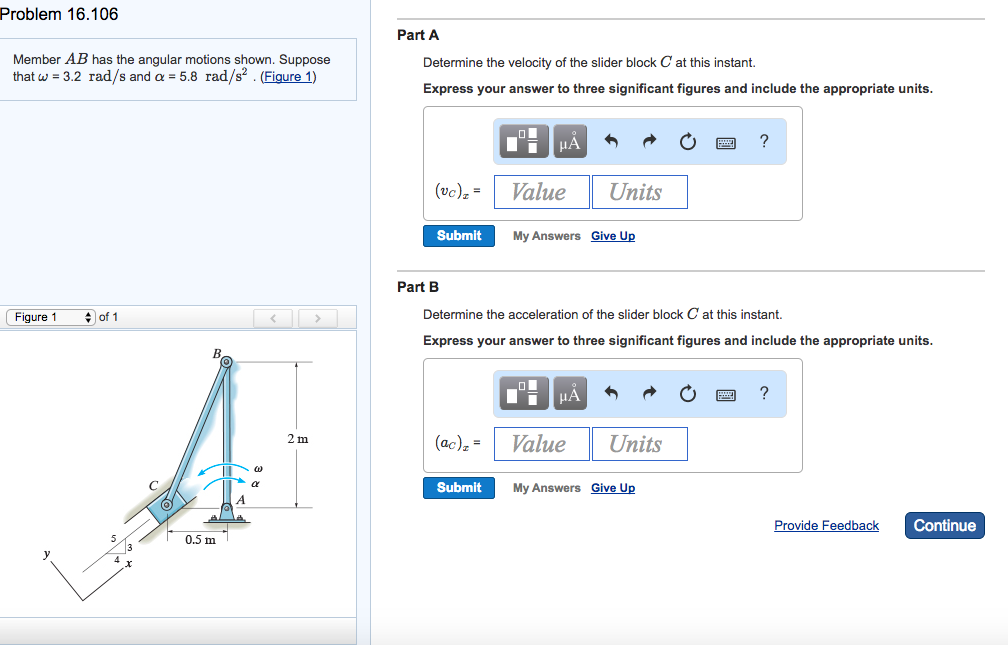Click the Give Up link in Part A
Viewport: 1008px width, 645px height.
[613, 235]
